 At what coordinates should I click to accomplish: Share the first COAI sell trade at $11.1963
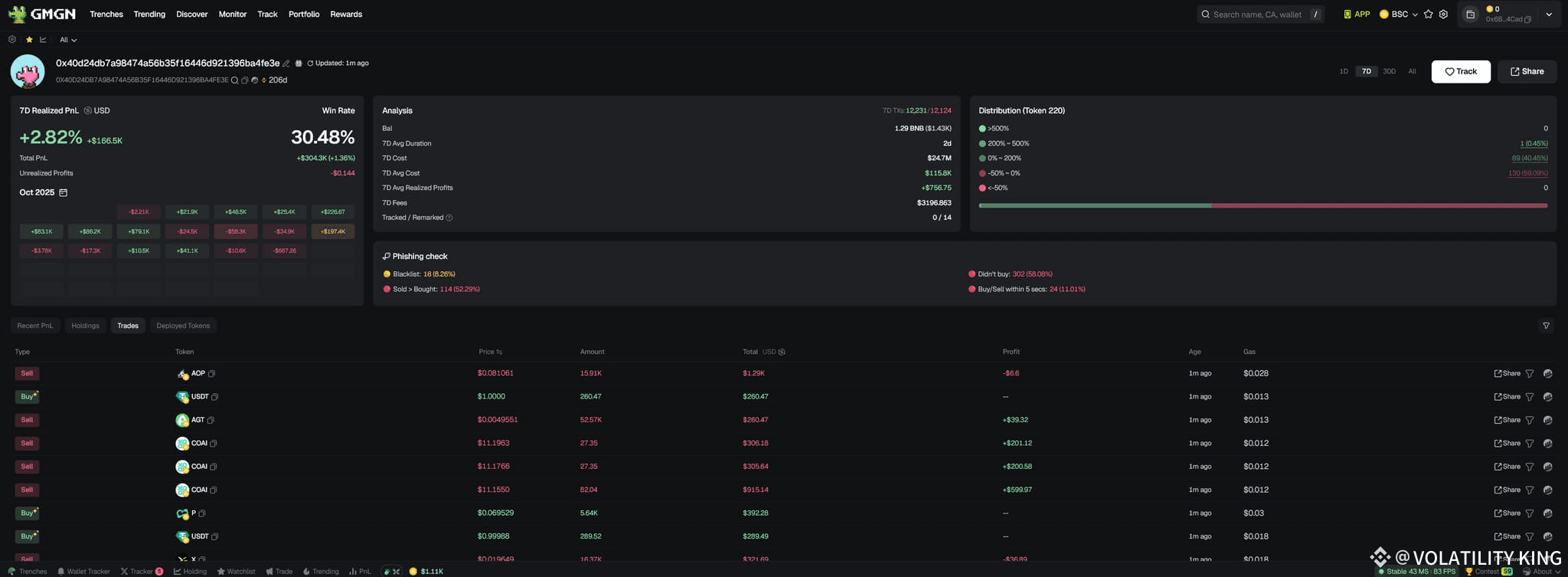click(x=1507, y=444)
